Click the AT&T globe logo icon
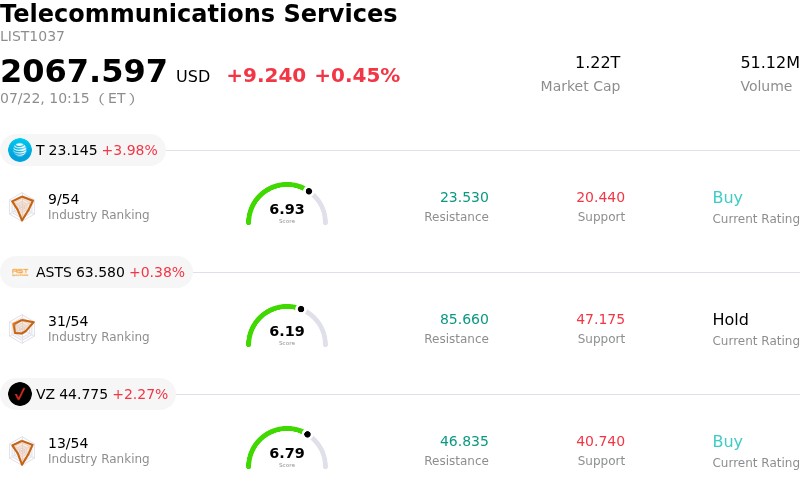This screenshot has width=800, height=488. tap(20, 150)
